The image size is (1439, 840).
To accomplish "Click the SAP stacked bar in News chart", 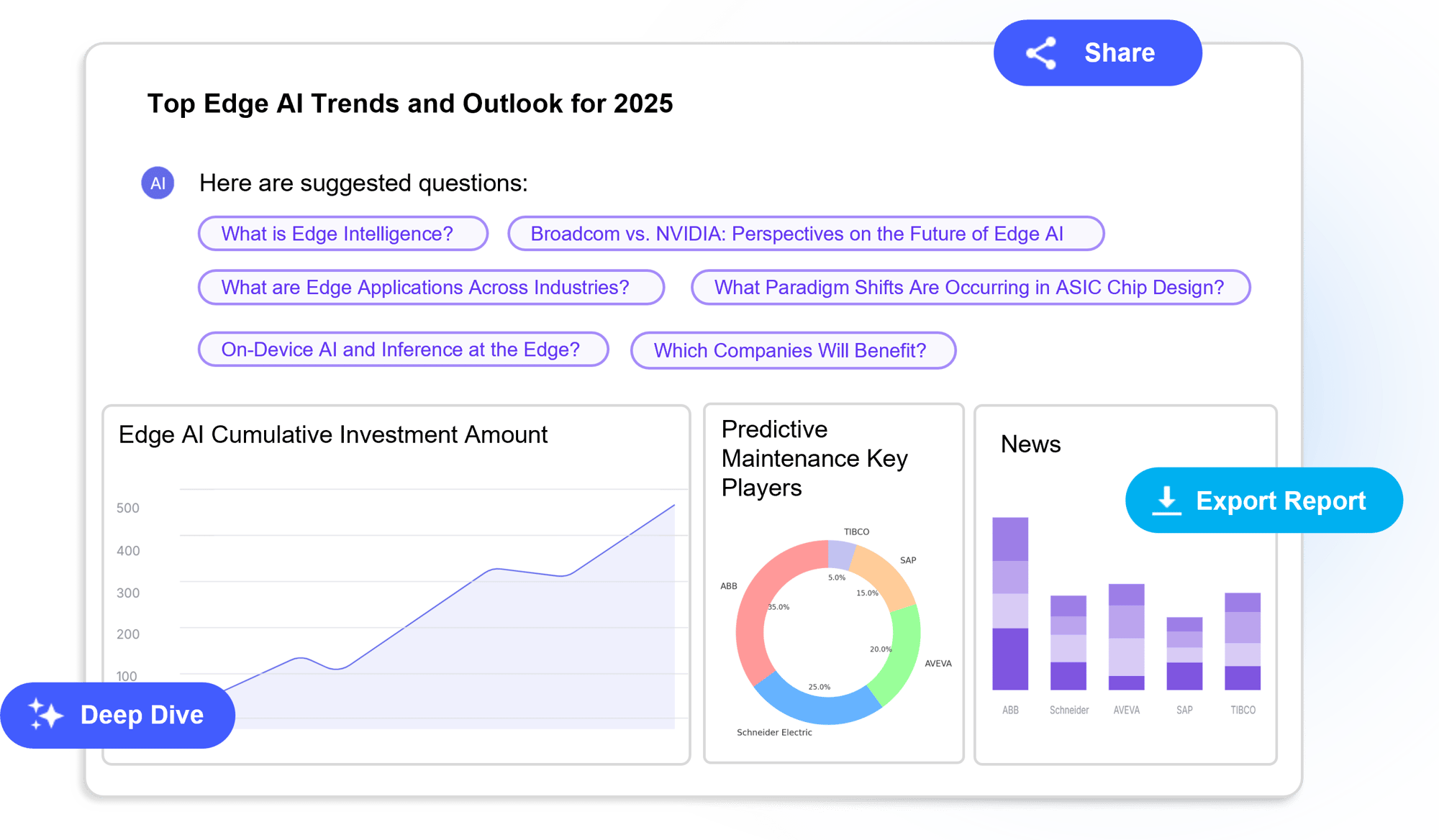I will click(x=1184, y=653).
